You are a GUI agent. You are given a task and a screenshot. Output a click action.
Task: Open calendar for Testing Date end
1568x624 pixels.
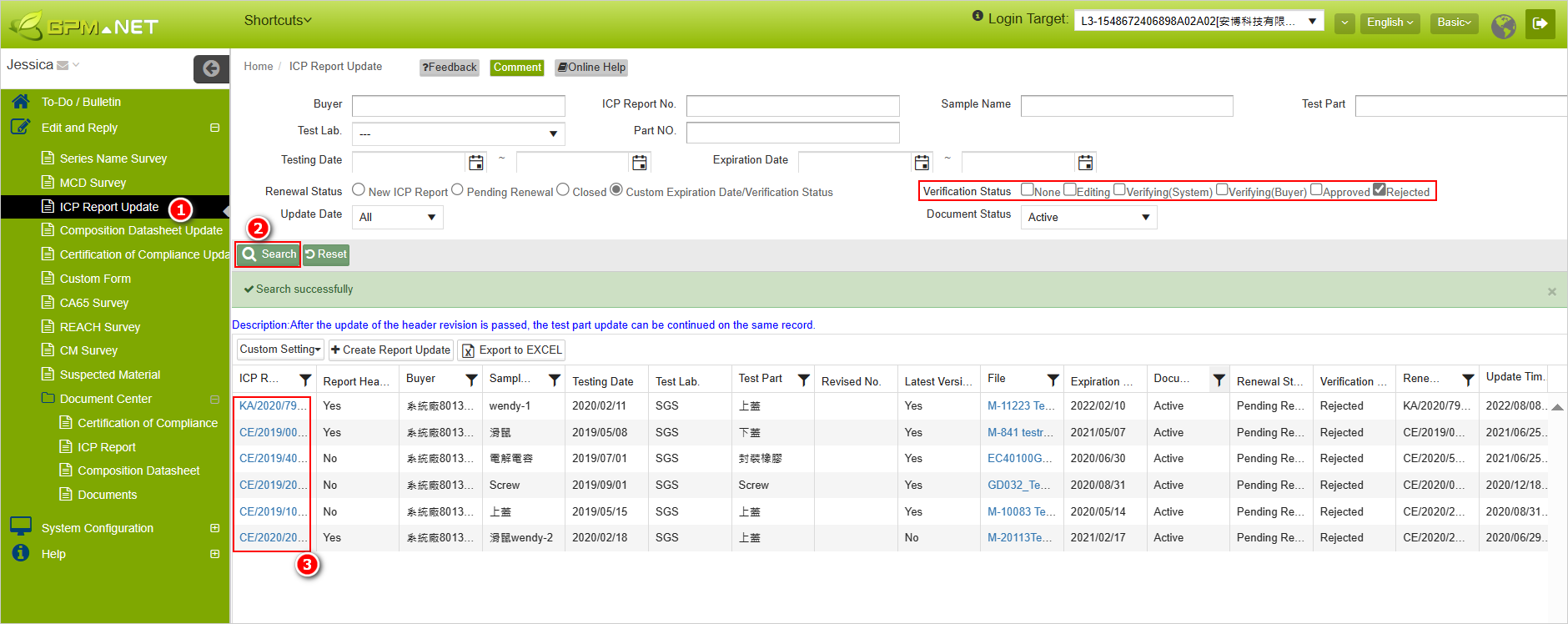(x=640, y=162)
